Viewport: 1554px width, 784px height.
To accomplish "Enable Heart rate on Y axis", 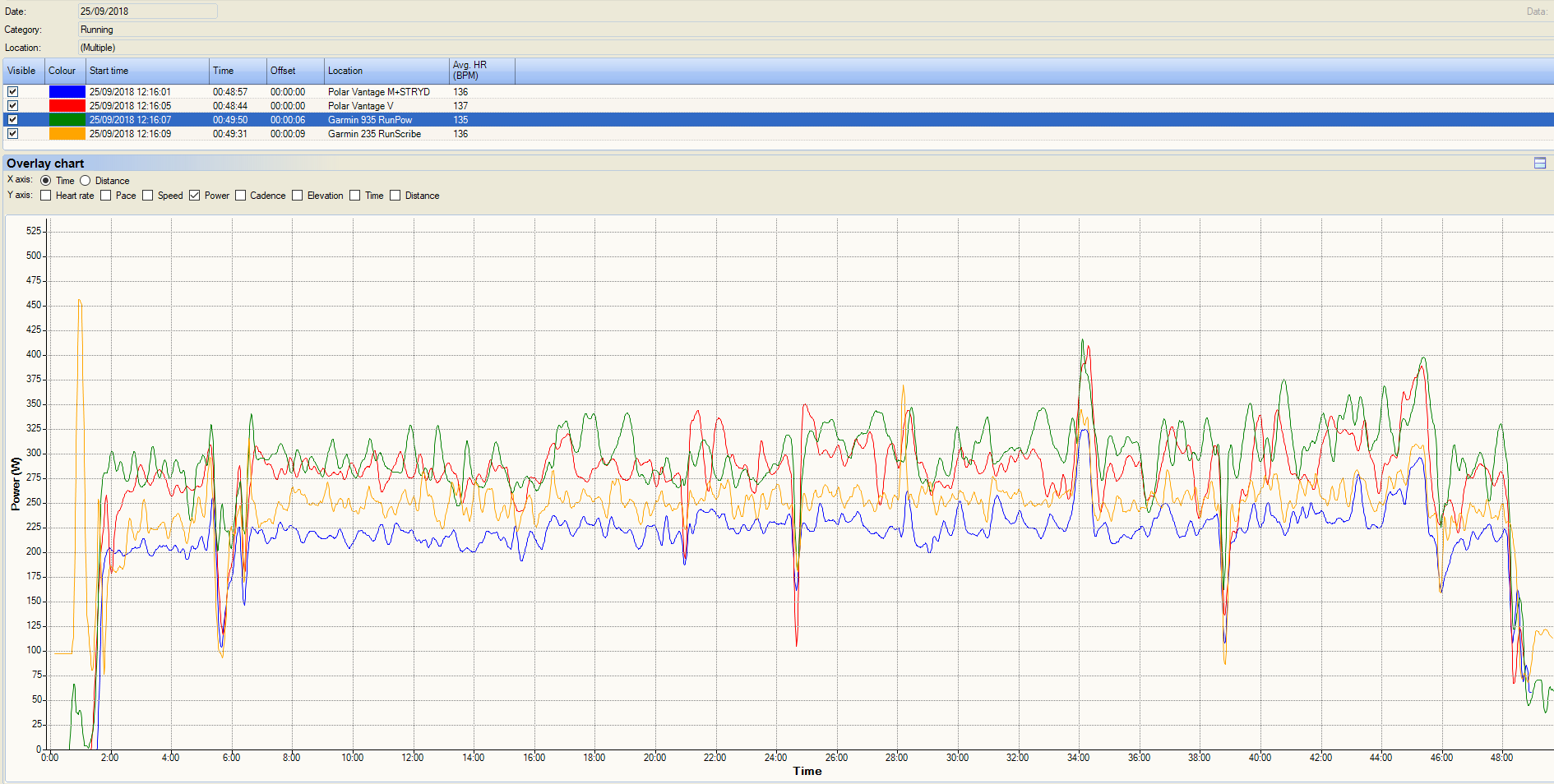I will point(46,196).
